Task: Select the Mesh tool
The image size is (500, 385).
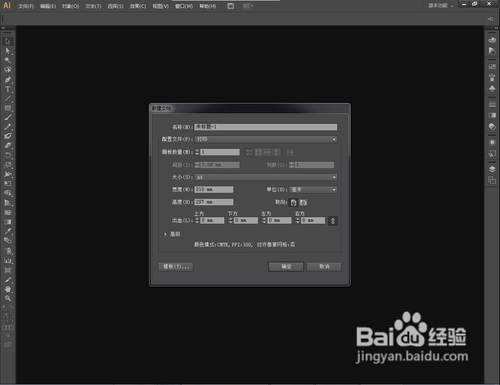Action: 8,212
